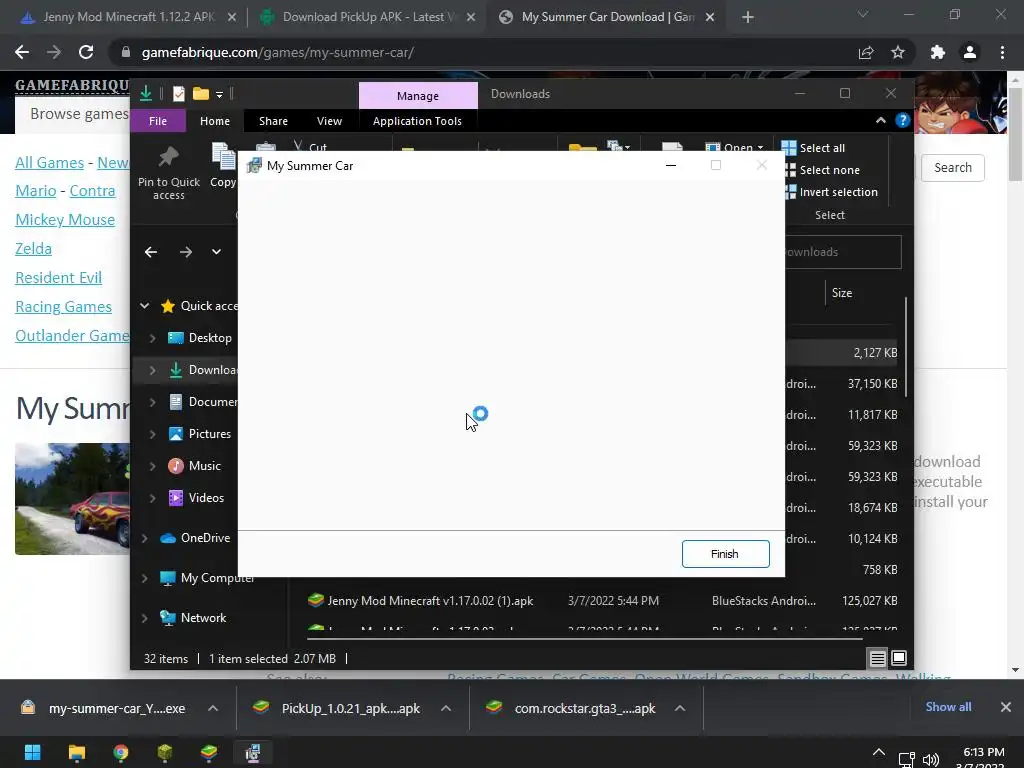The image size is (1024, 768).
Task: Open the File tab in File Explorer
Action: point(157,121)
